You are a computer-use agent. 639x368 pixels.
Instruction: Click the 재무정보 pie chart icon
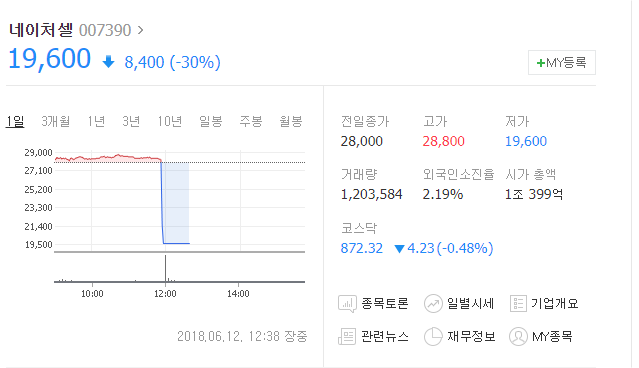tap(433, 337)
